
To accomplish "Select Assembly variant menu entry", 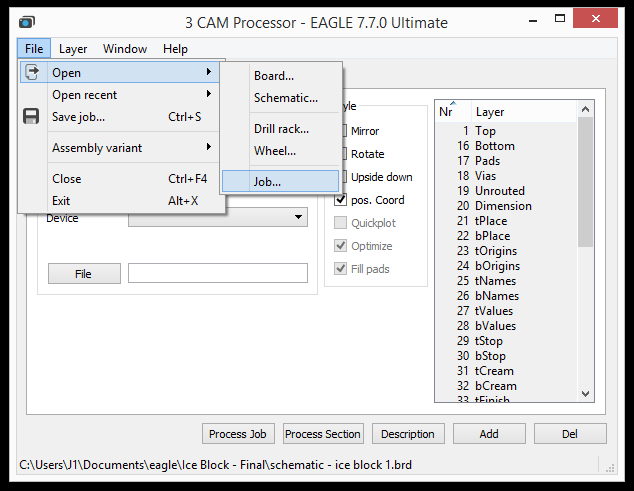I will [120, 148].
